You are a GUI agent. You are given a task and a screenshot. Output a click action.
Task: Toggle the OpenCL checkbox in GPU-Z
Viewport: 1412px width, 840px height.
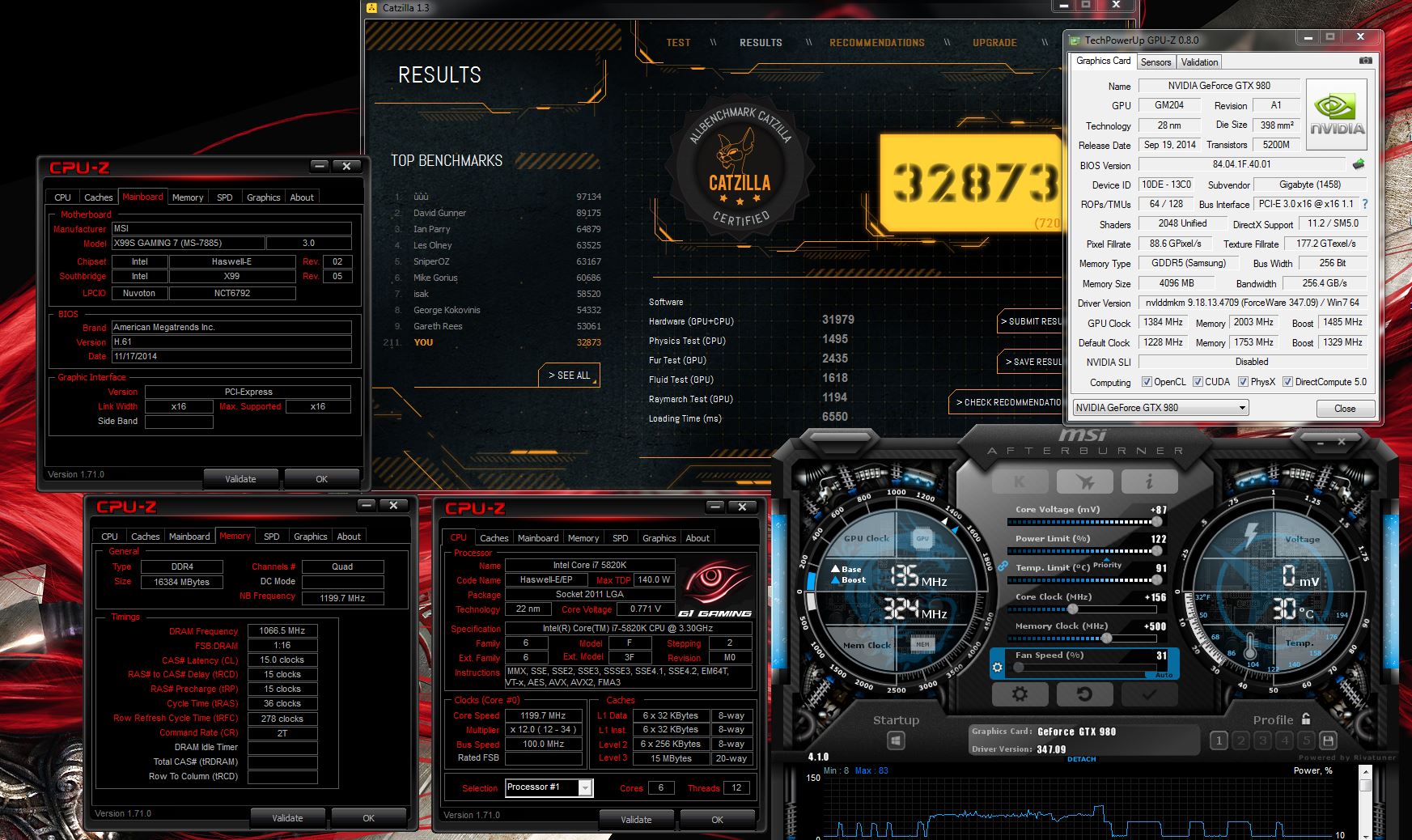coord(1147,382)
